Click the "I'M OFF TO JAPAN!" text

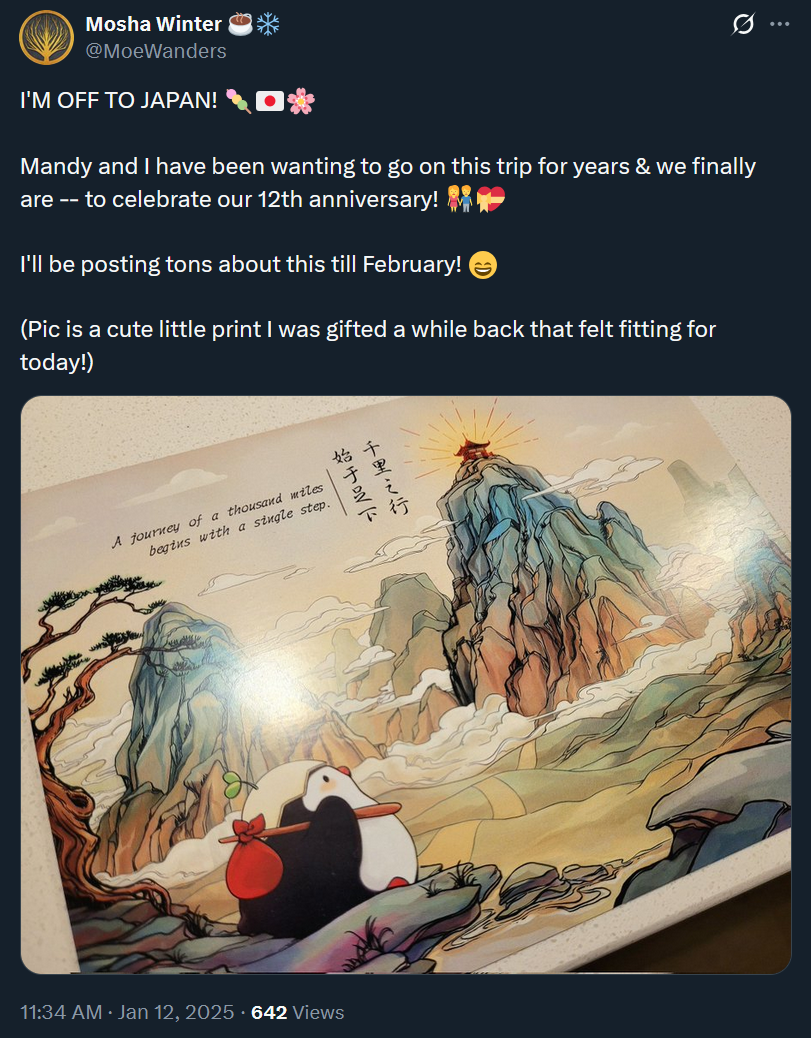119,101
